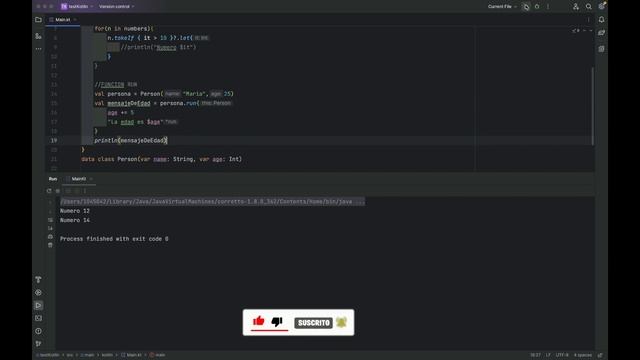Start debugging with the Debug icon
The image size is (640, 360).
[537, 7]
